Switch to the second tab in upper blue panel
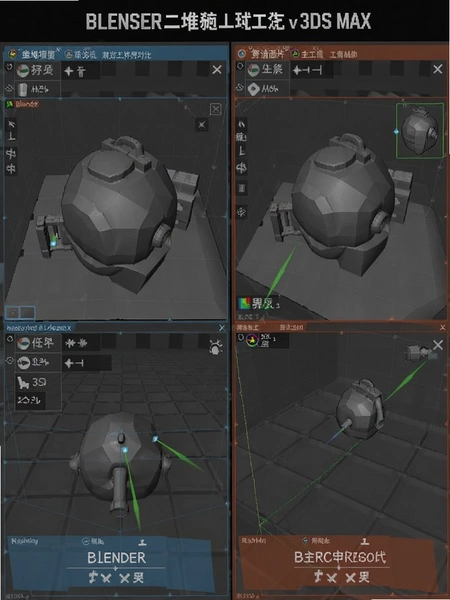This screenshot has height=600, width=450. coord(80,54)
